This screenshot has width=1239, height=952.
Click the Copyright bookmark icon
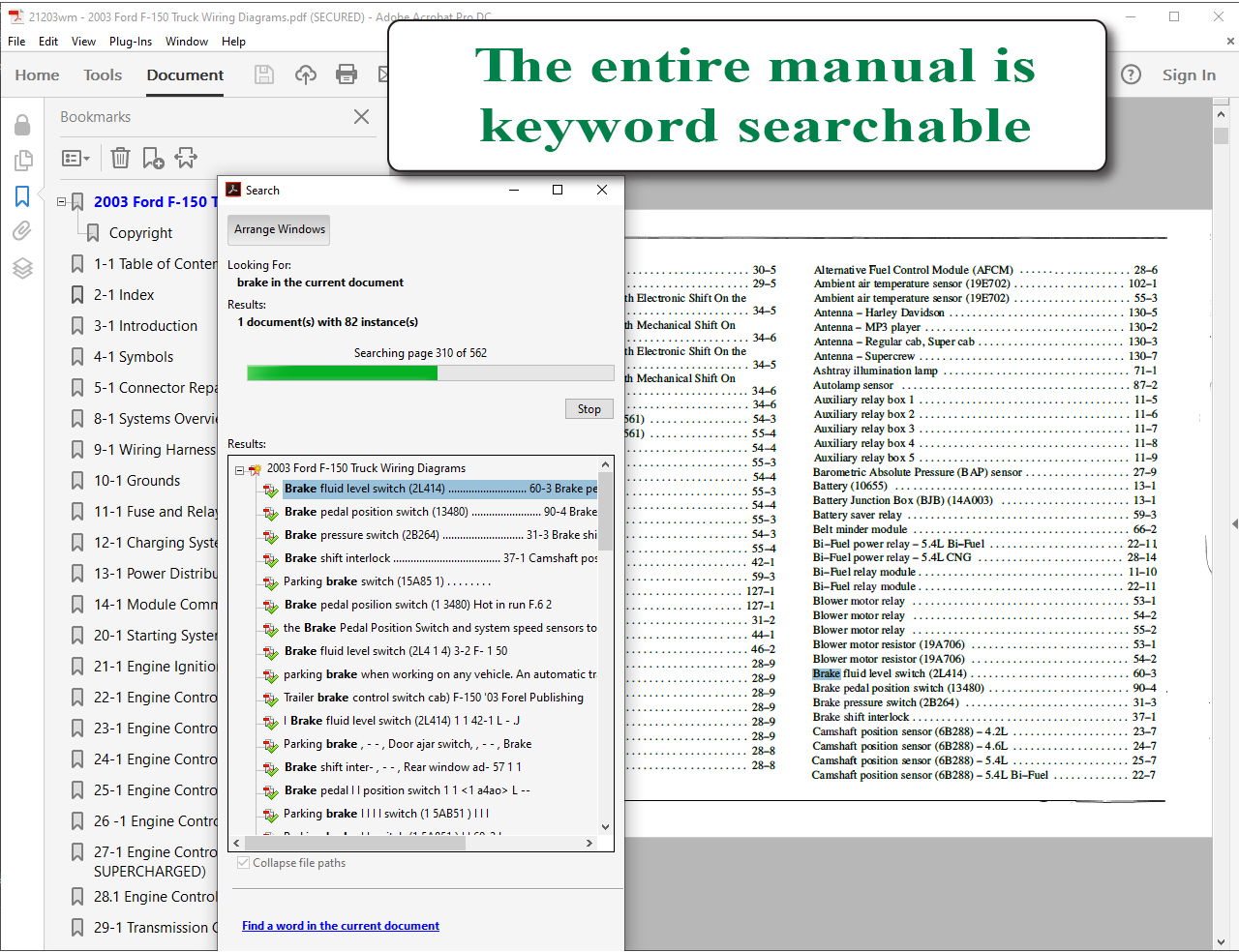pos(93,233)
